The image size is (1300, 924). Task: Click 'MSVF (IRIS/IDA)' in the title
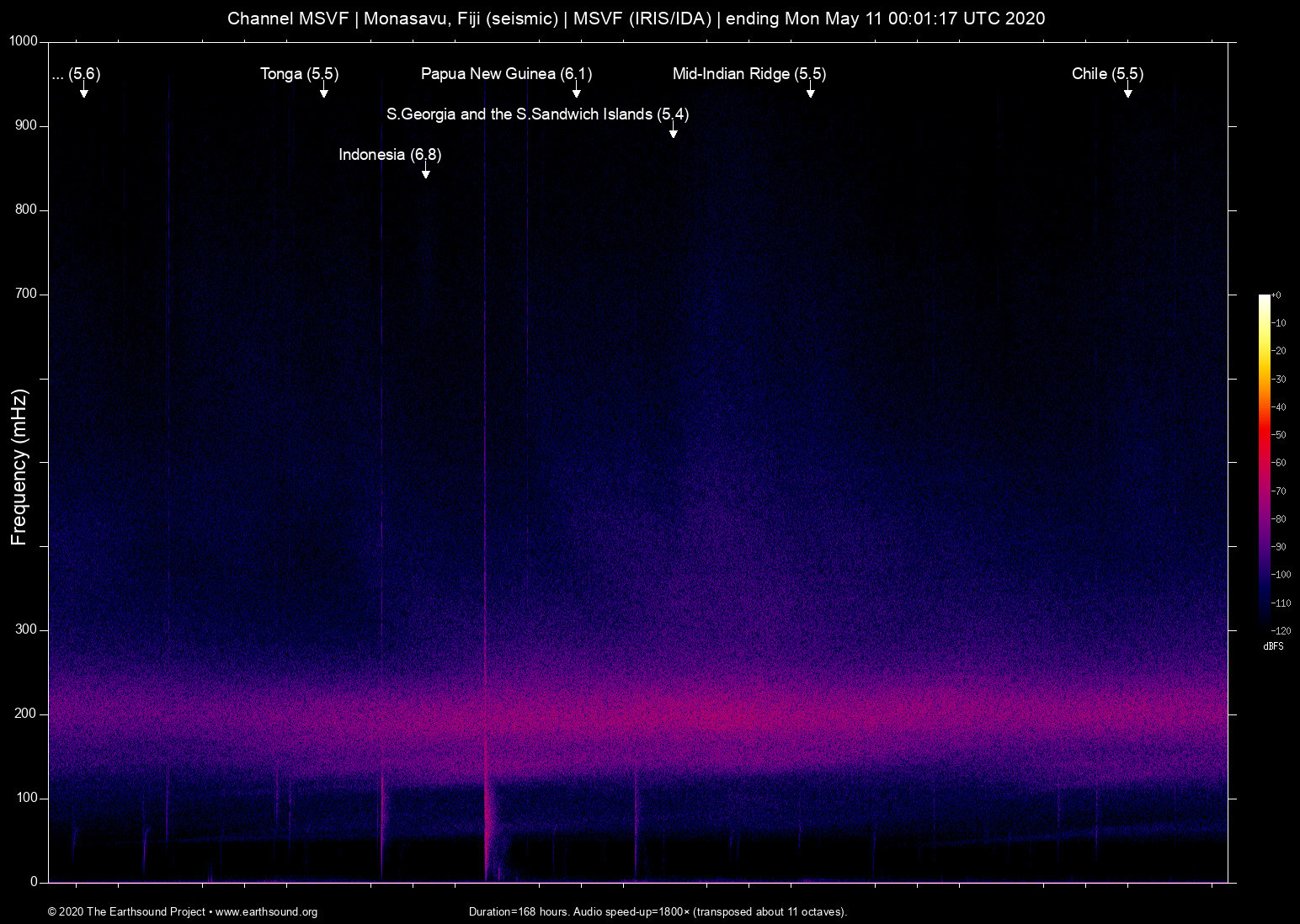click(642, 19)
